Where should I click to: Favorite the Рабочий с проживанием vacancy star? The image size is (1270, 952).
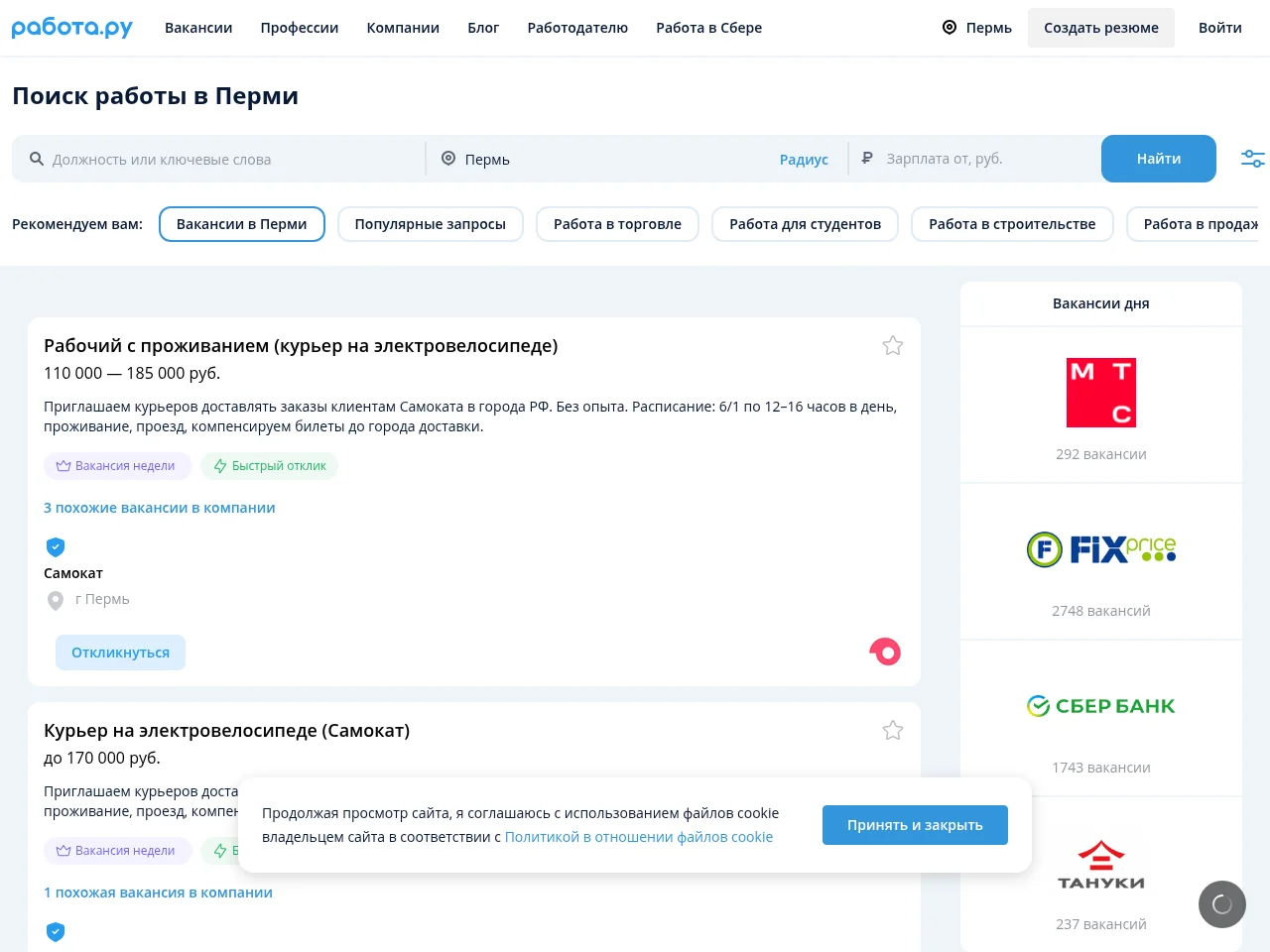coord(893,345)
